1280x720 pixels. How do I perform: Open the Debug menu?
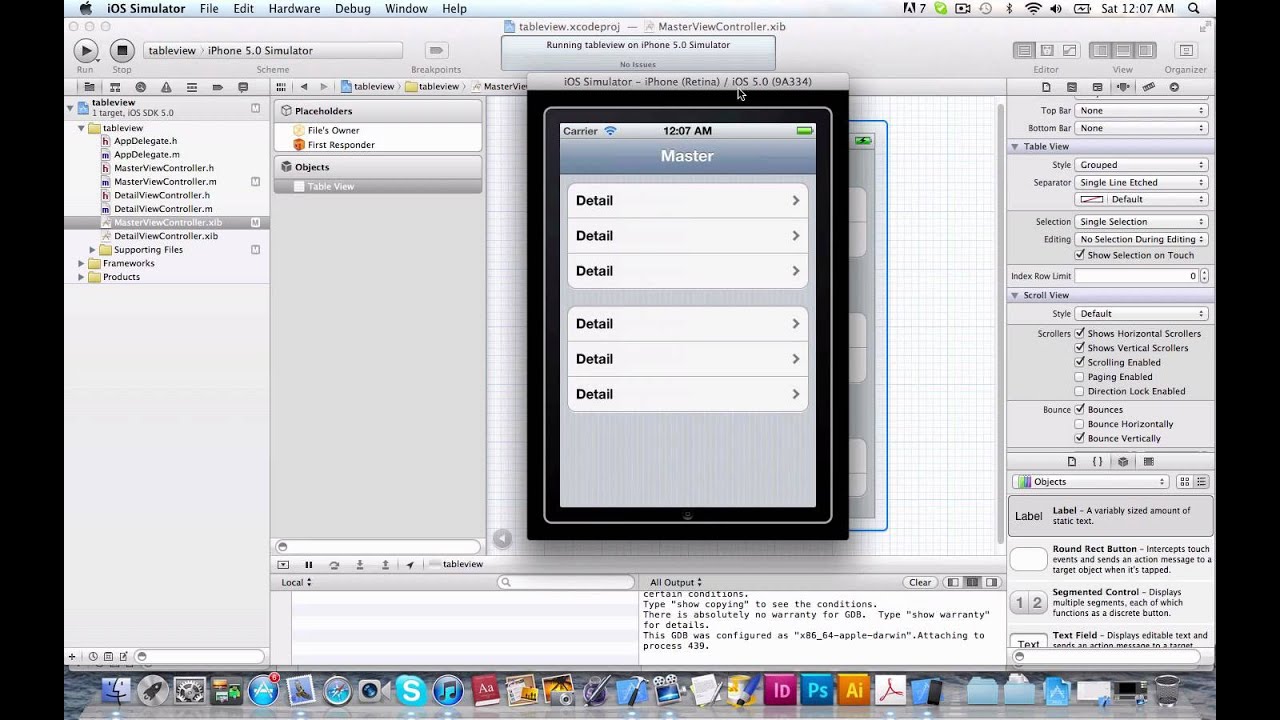click(x=353, y=9)
